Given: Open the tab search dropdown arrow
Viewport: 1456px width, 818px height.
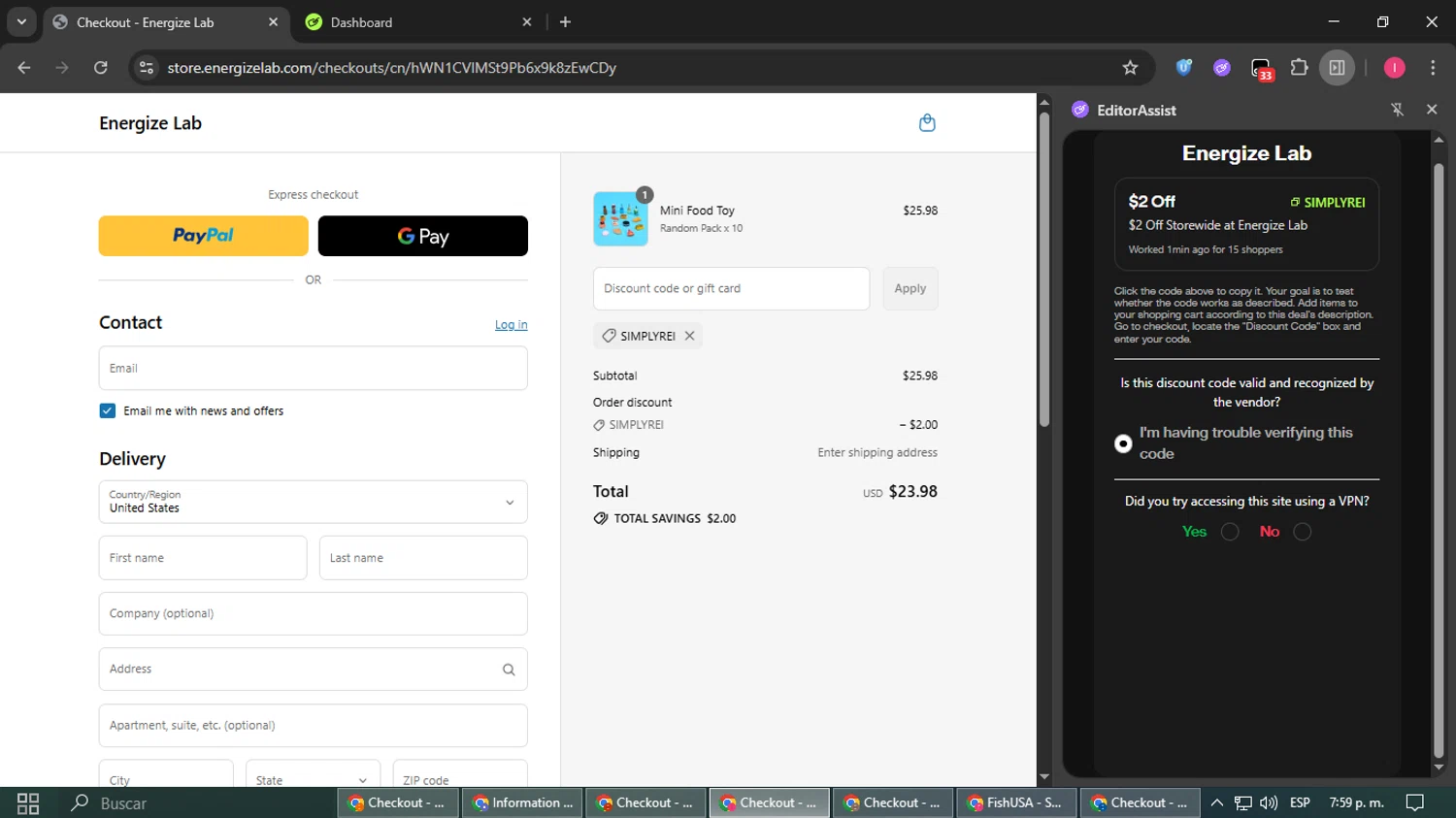Looking at the screenshot, I should (21, 21).
